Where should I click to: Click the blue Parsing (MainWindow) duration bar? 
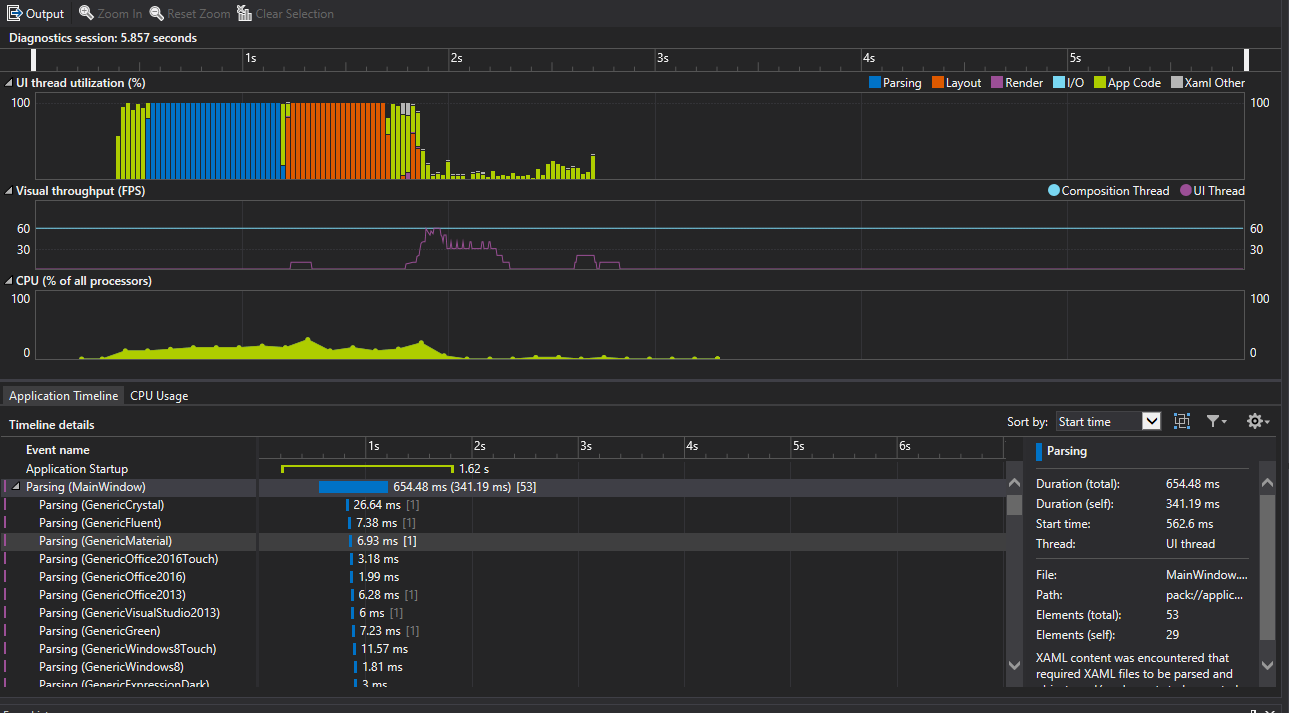click(352, 487)
